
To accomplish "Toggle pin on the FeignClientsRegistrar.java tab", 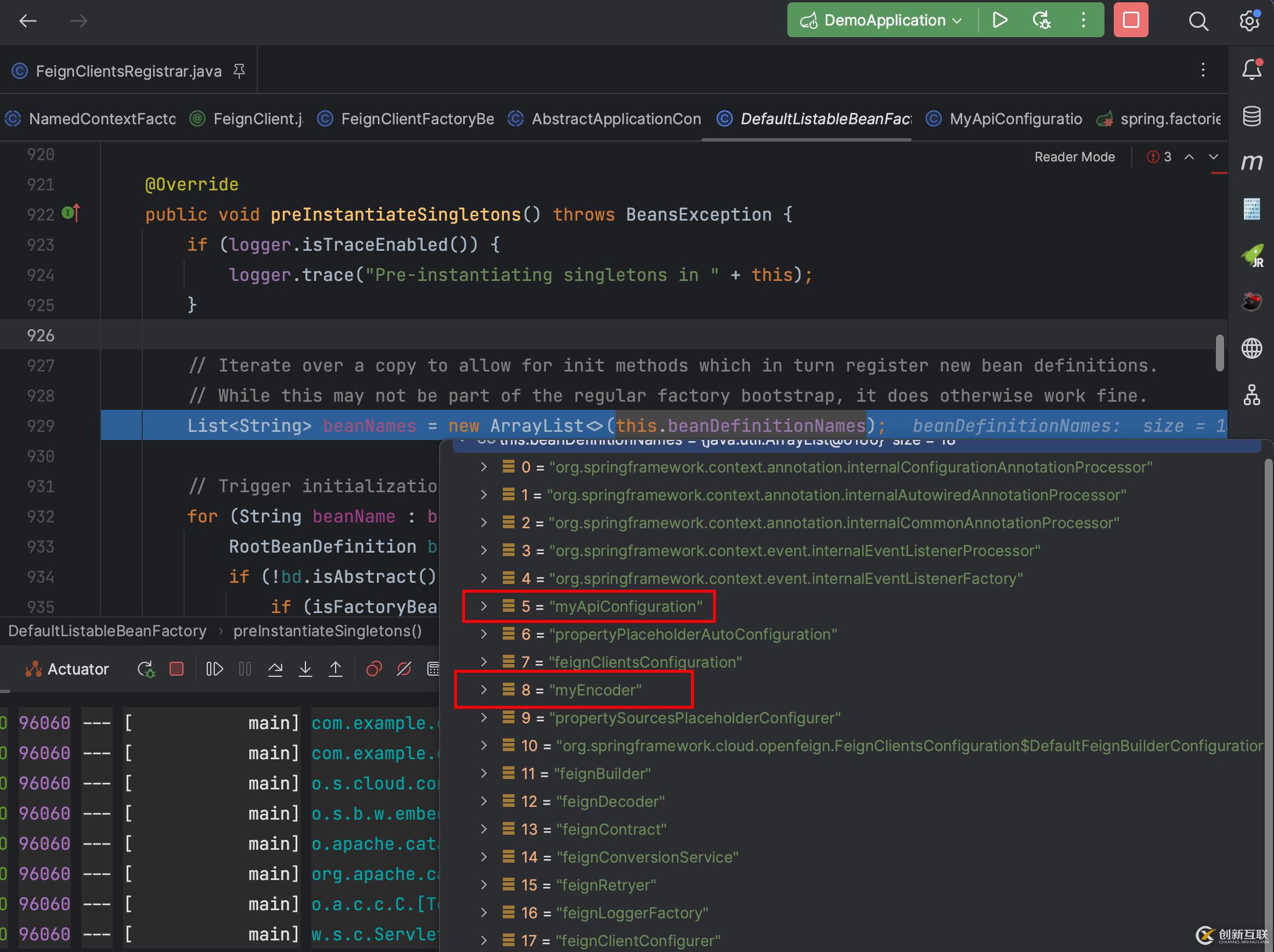I will tap(239, 71).
